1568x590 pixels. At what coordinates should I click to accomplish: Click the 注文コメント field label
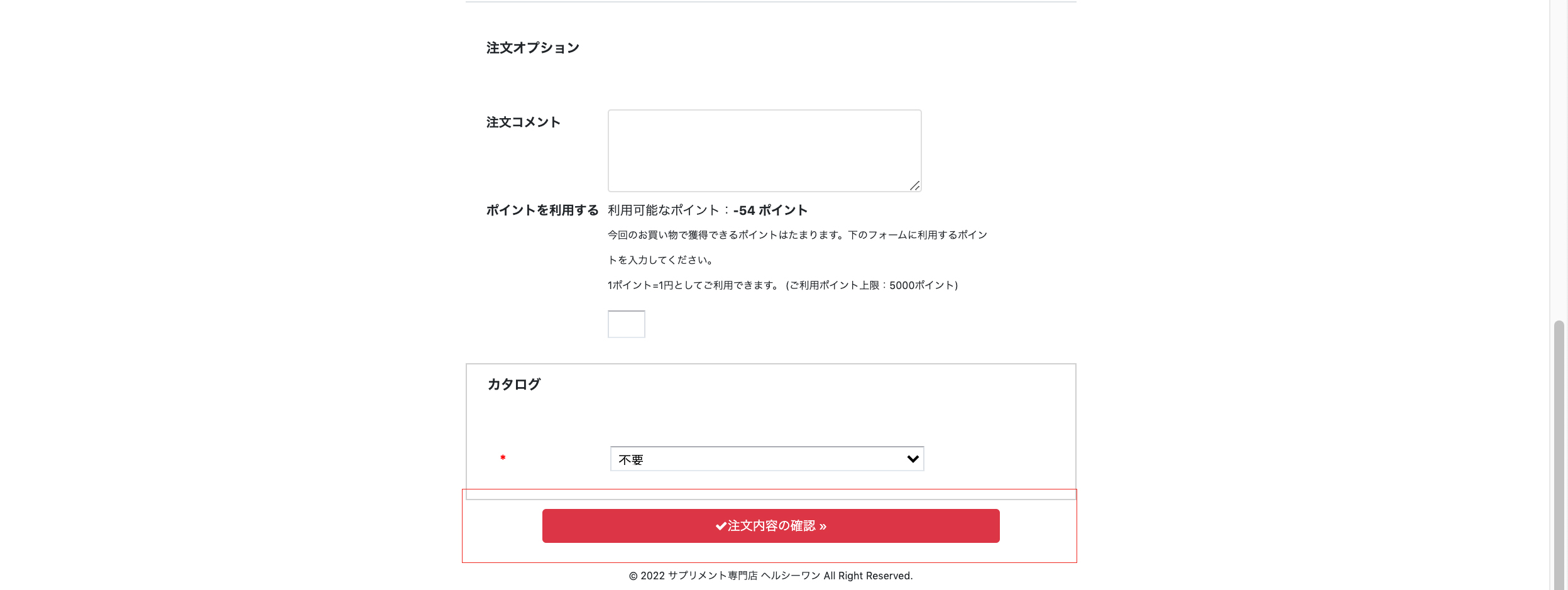click(523, 123)
